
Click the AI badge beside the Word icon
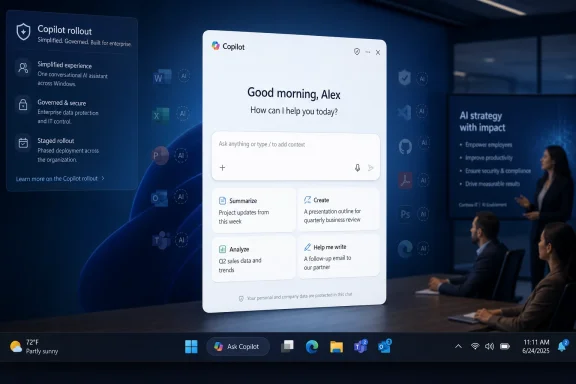point(184,76)
